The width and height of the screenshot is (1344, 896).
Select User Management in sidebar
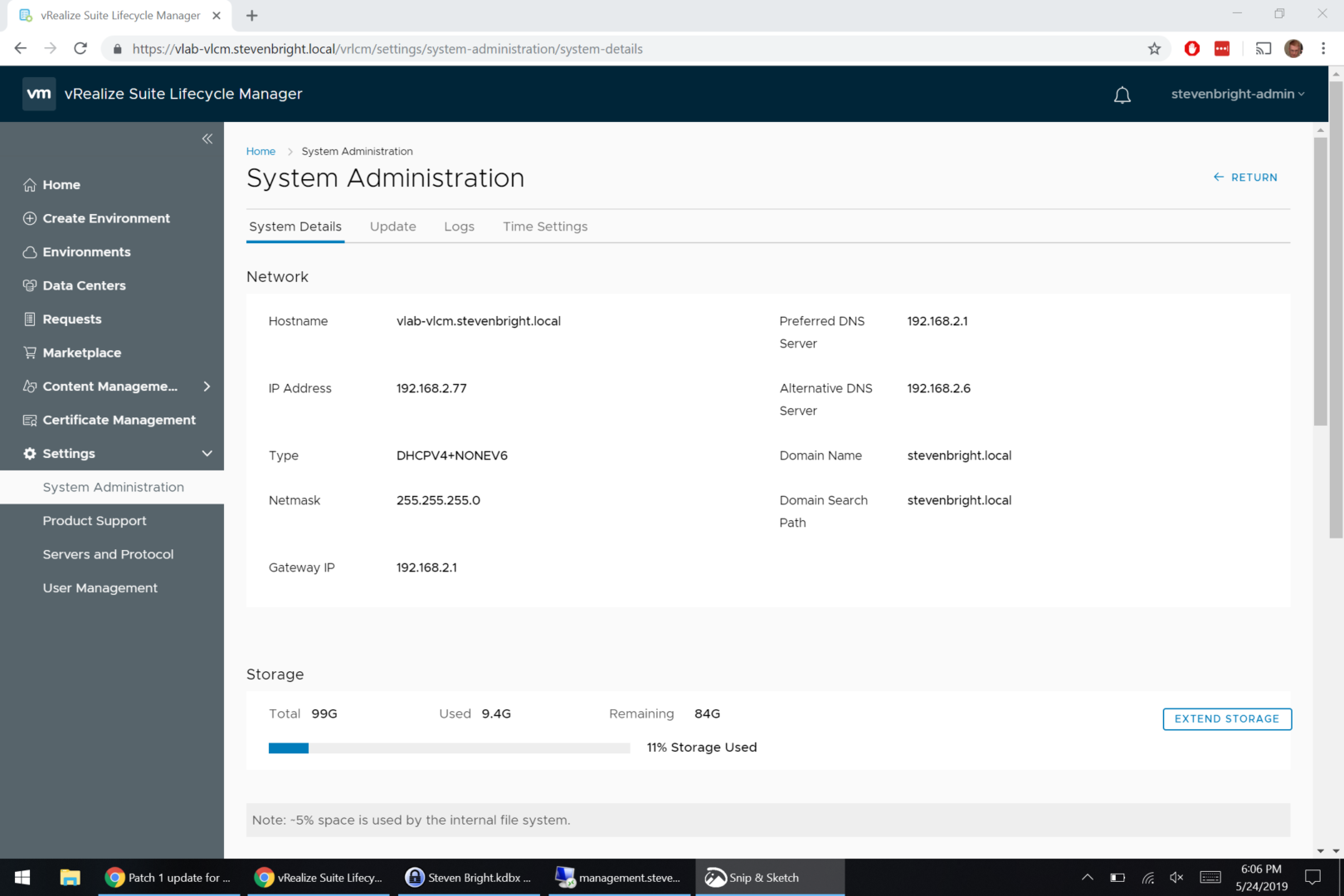tap(100, 588)
